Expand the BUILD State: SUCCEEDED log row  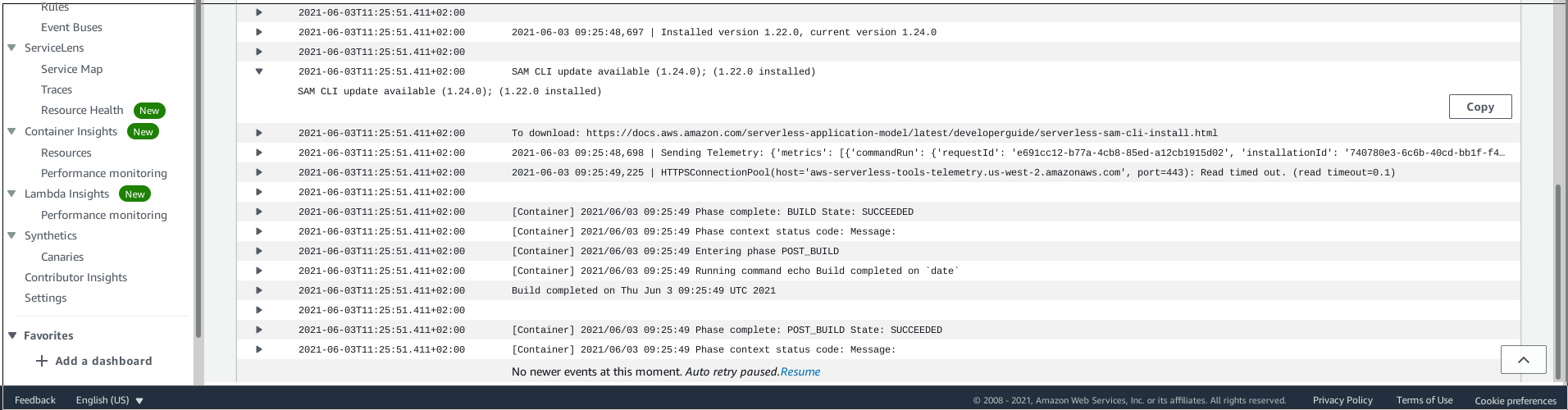[259, 212]
